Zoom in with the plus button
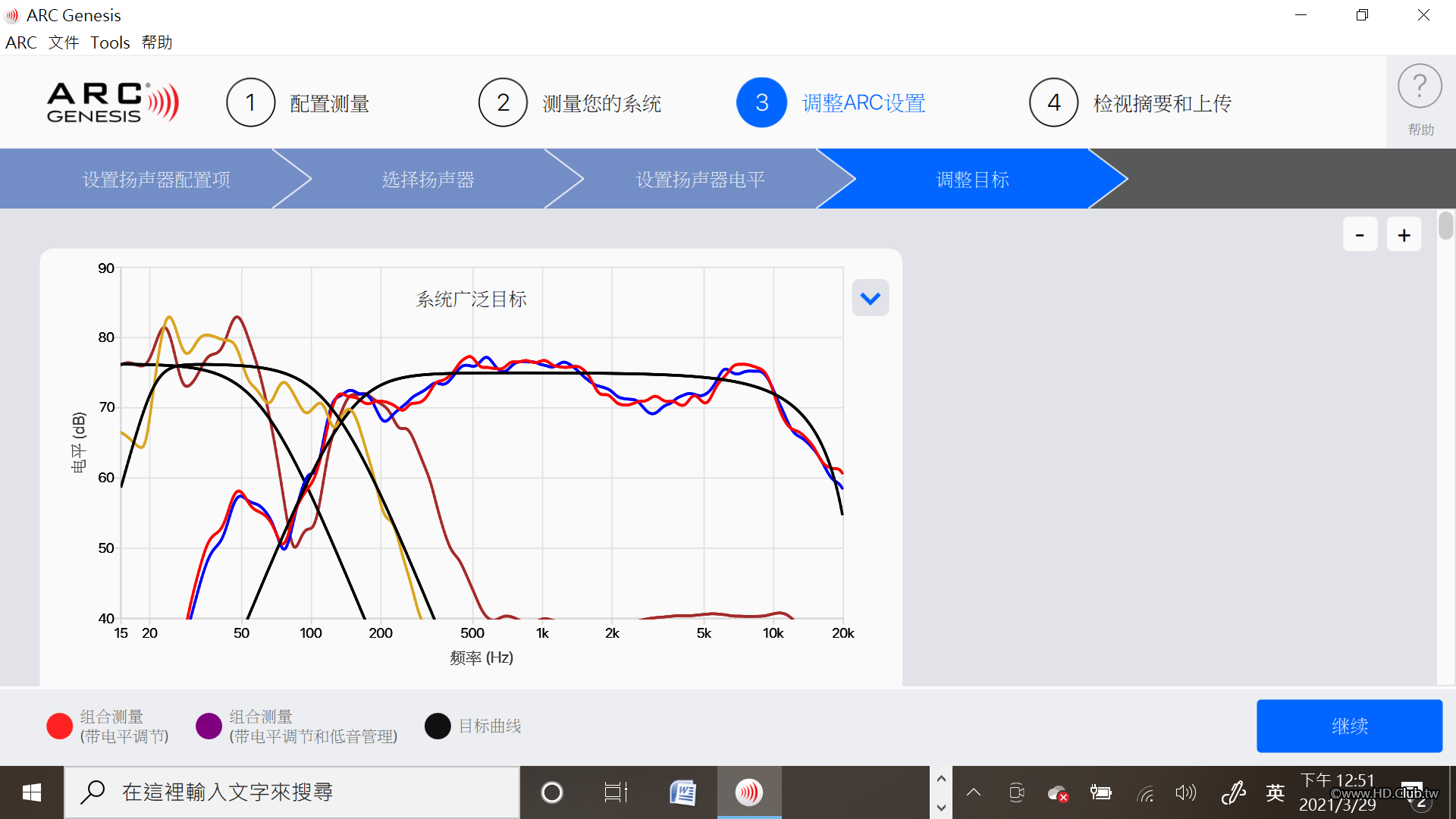 pos(1404,235)
